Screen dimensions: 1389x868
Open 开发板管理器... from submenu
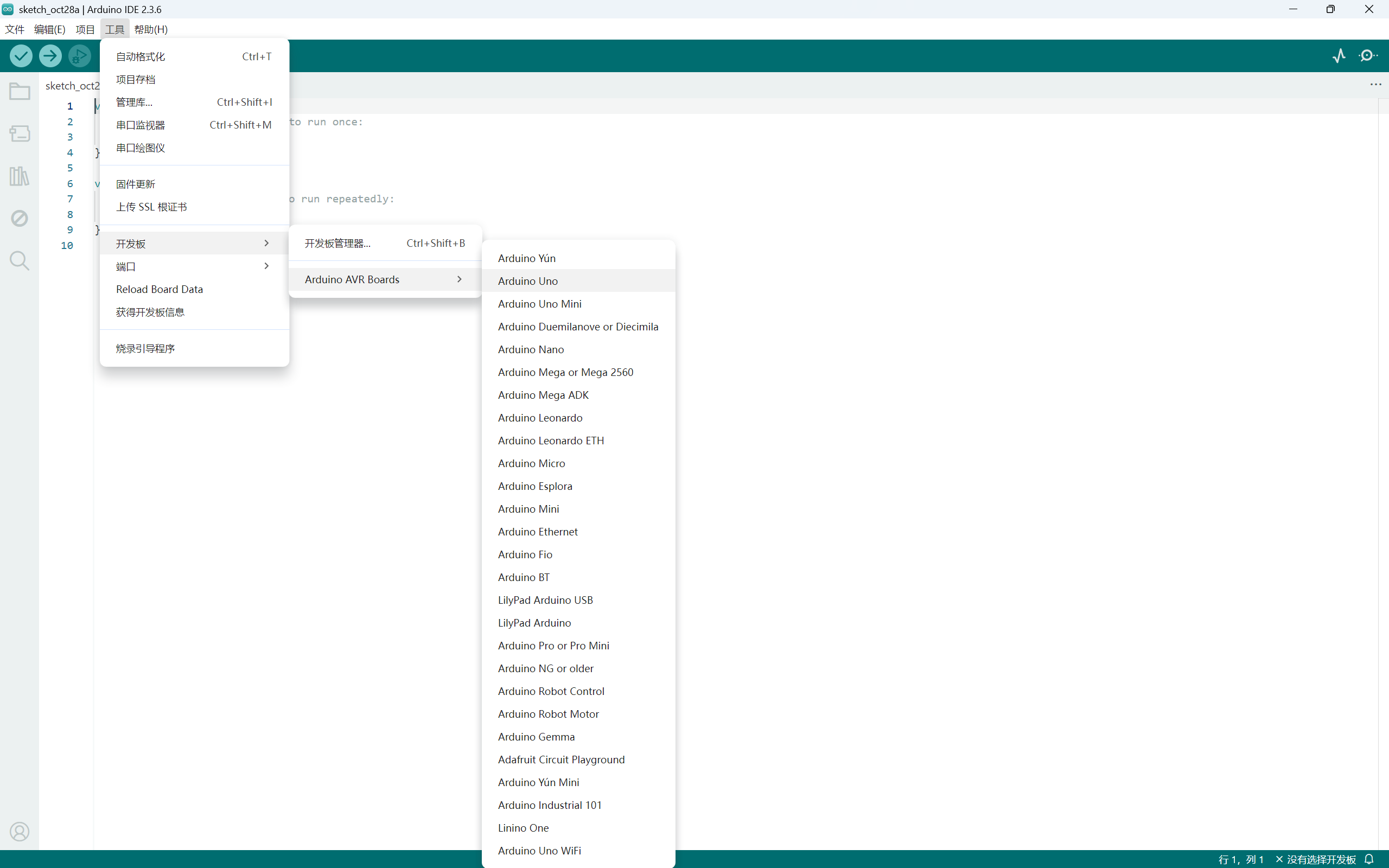click(x=337, y=244)
